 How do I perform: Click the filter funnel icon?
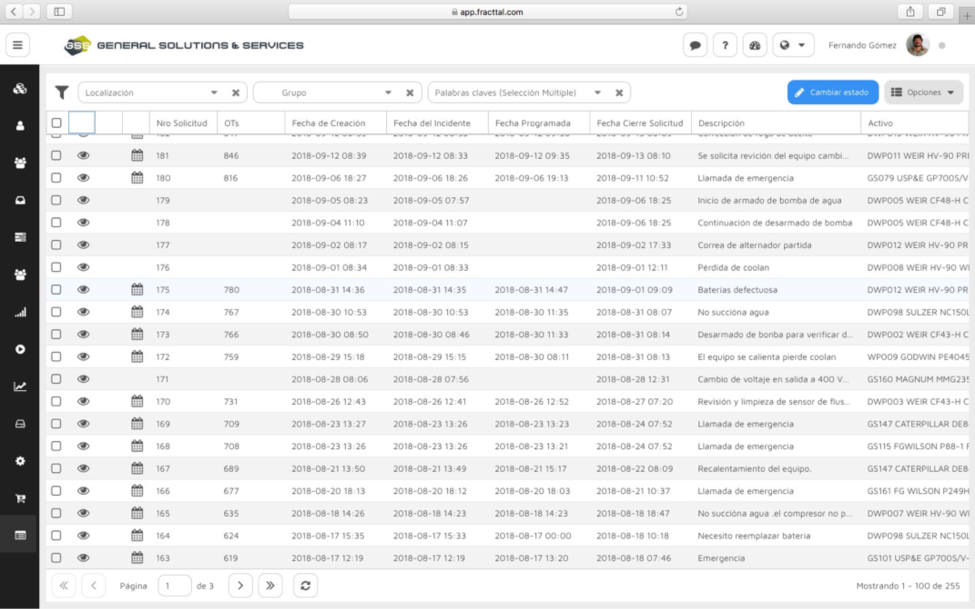pos(62,93)
